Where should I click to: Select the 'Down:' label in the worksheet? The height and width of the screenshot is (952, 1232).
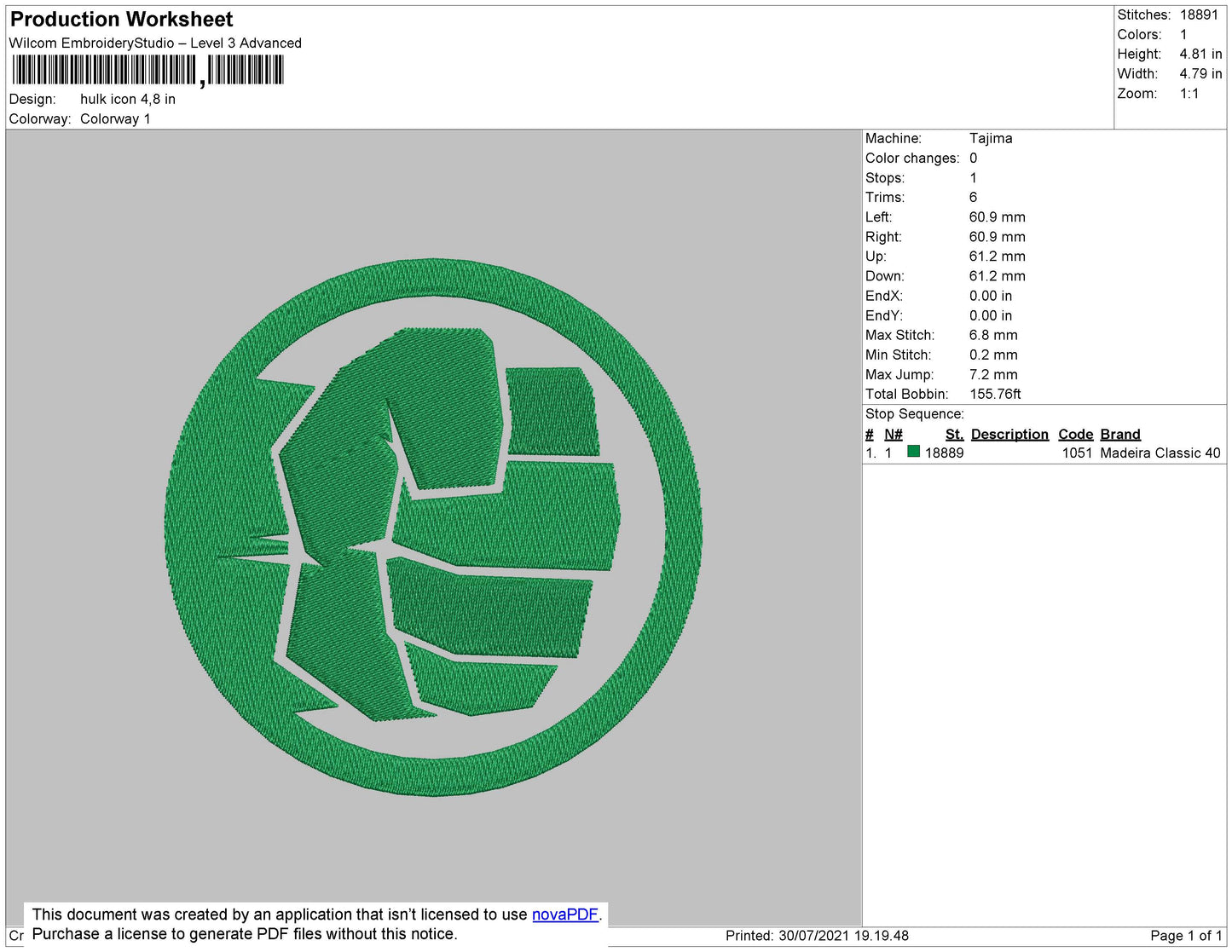click(885, 276)
